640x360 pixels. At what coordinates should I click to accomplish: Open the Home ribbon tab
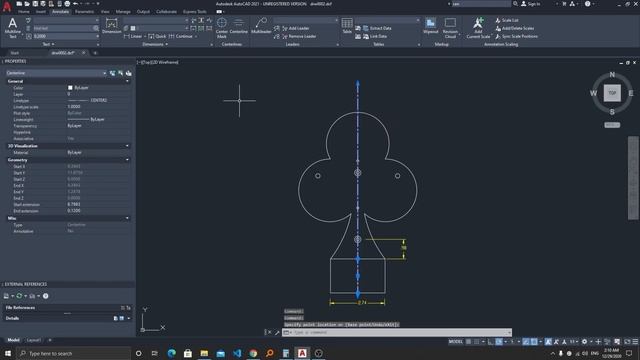click(x=24, y=12)
